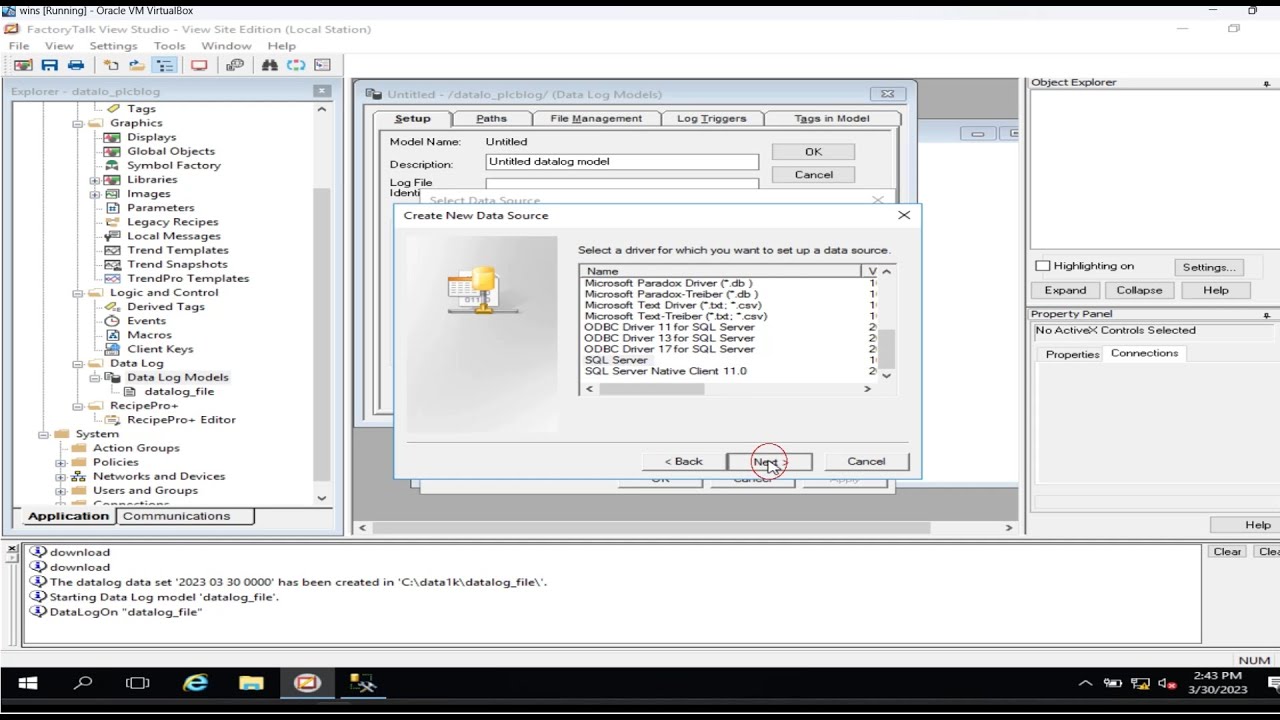Click the Displays icon in the Explorer tree

(112, 137)
